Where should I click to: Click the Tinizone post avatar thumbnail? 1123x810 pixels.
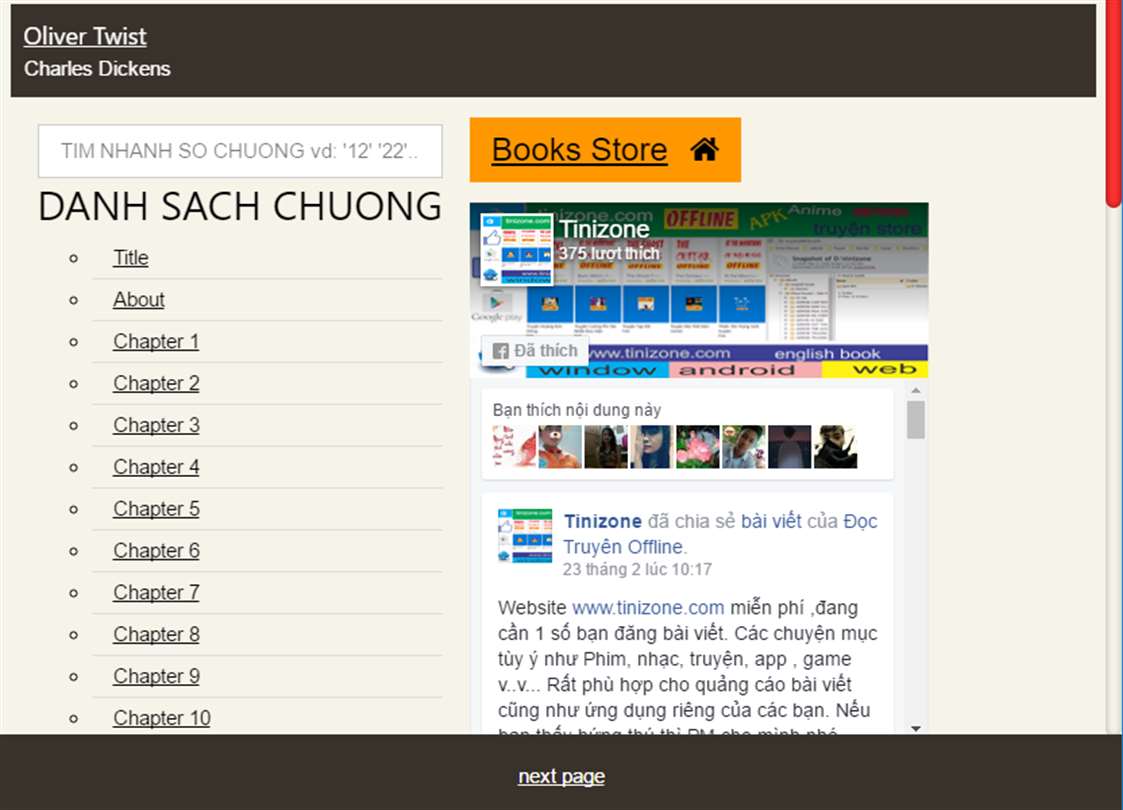[x=525, y=536]
